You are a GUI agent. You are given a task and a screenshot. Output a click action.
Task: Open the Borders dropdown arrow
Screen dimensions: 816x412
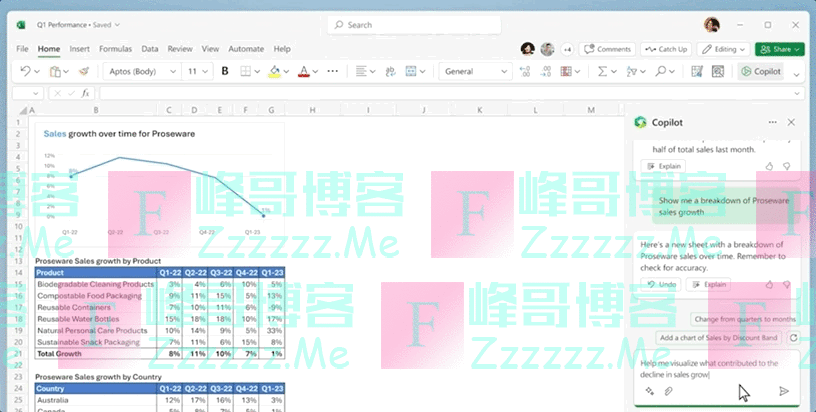coord(257,72)
